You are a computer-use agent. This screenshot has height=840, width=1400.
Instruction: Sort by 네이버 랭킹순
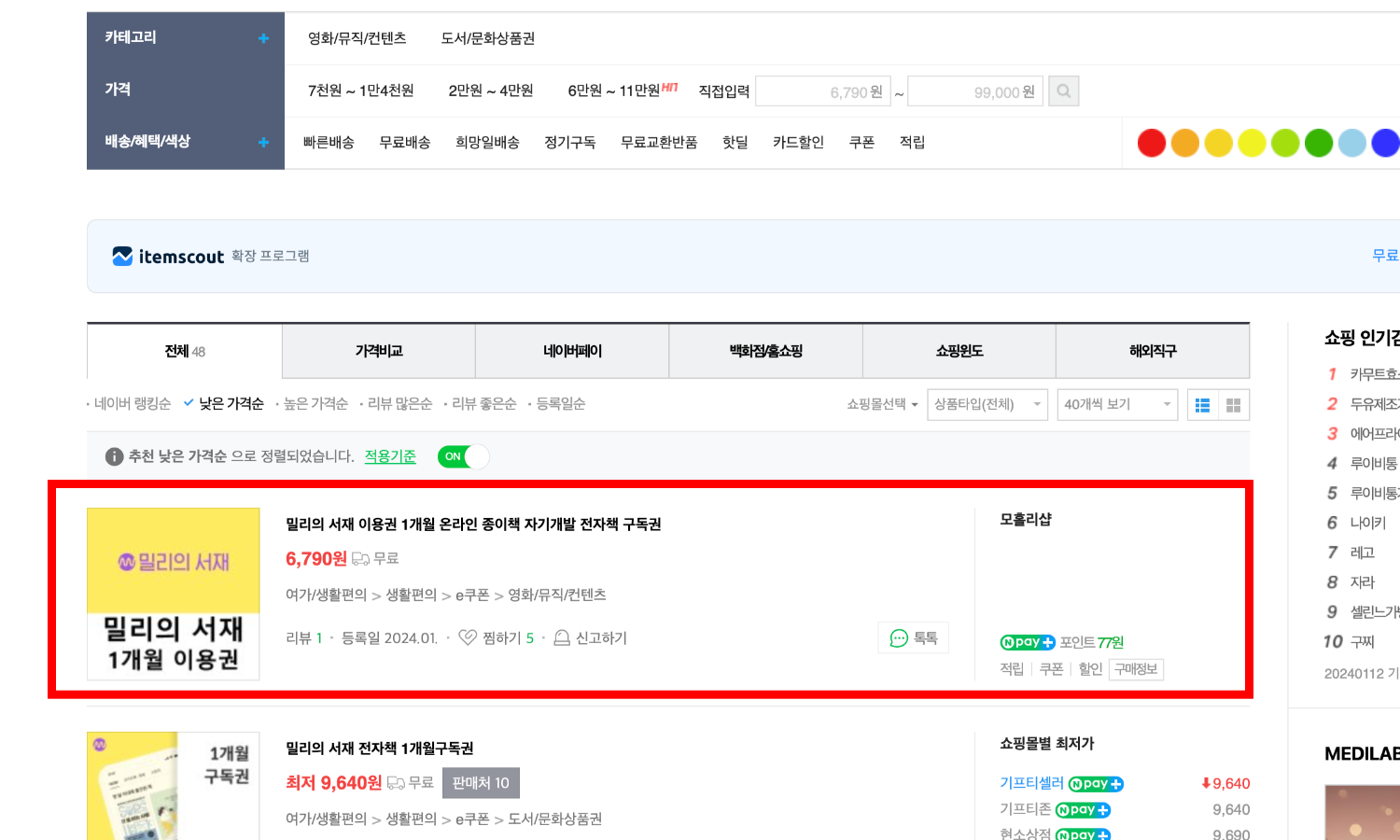click(132, 403)
